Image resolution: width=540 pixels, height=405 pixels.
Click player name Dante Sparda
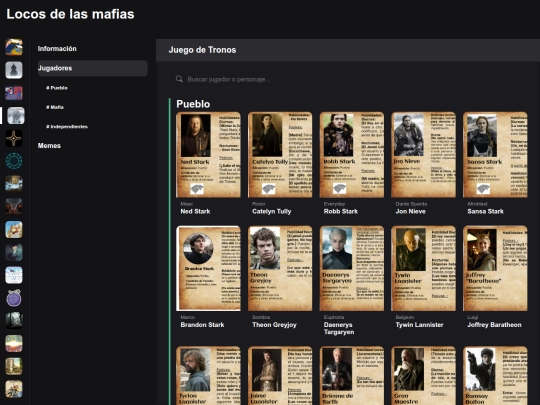411,204
